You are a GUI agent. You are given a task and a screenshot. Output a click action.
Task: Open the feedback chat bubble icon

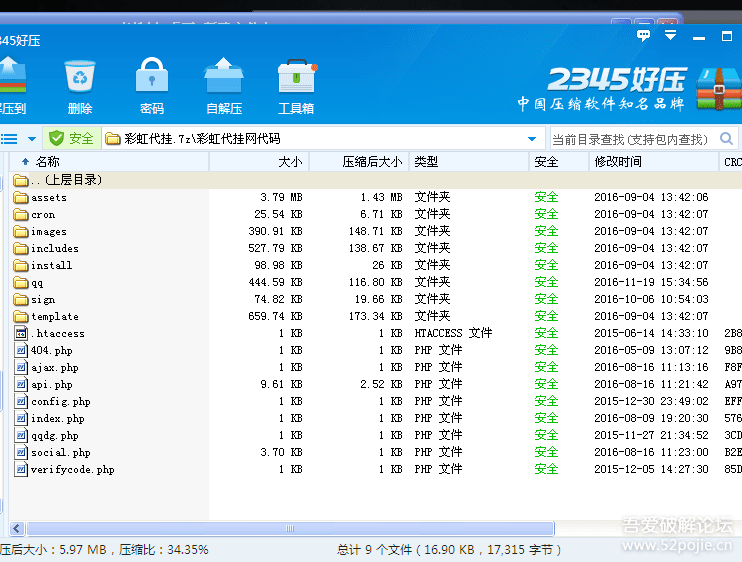pos(643,35)
